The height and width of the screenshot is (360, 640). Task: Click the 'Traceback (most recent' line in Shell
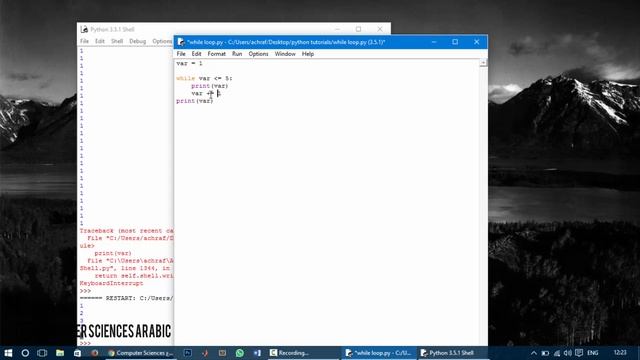click(x=126, y=231)
